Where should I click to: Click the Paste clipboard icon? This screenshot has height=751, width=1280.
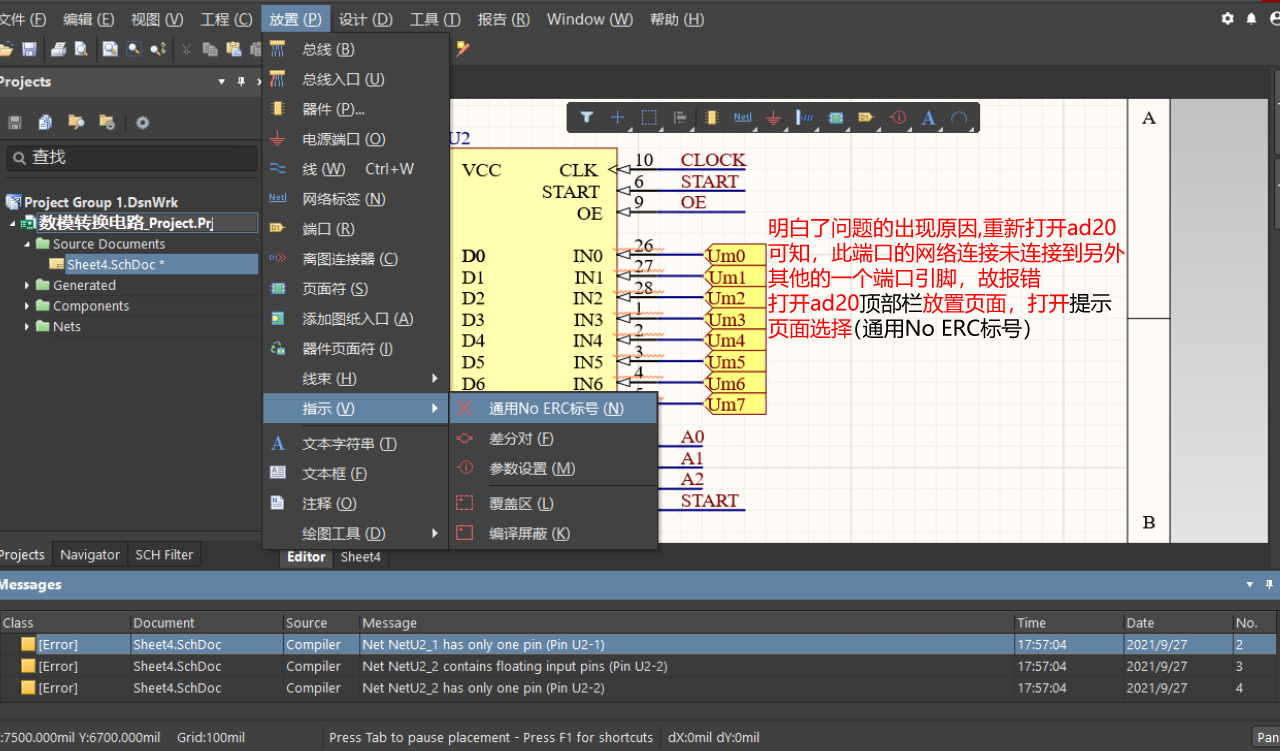[x=234, y=49]
